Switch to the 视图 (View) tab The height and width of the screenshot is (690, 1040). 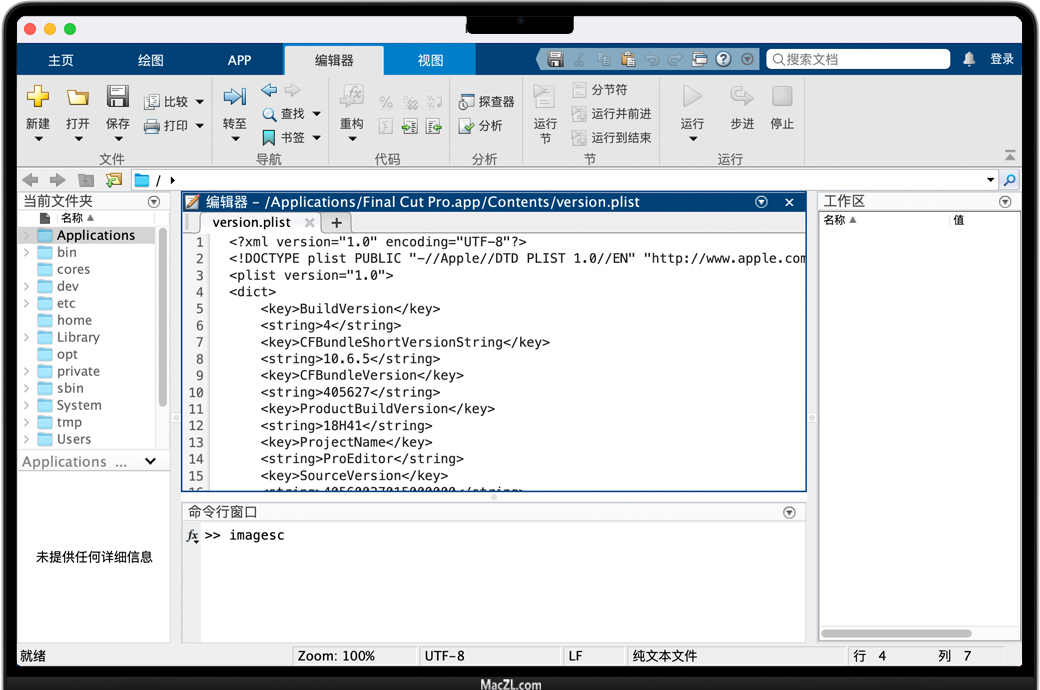(431, 60)
